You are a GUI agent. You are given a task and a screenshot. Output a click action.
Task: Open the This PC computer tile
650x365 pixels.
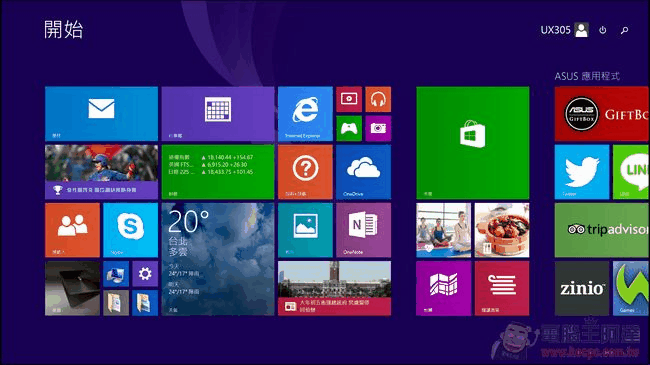click(x=116, y=274)
